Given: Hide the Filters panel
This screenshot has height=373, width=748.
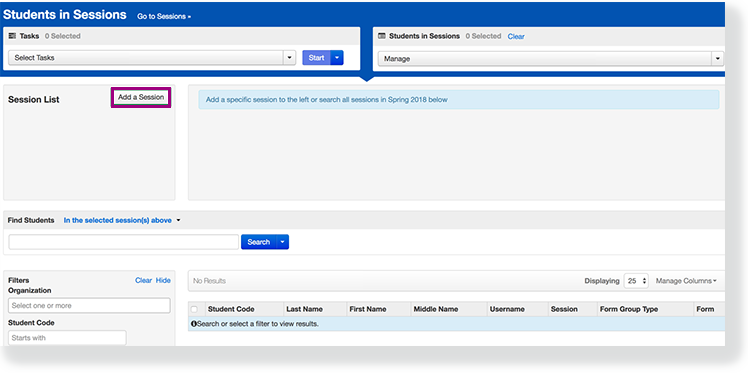Looking at the screenshot, I should tap(163, 280).
